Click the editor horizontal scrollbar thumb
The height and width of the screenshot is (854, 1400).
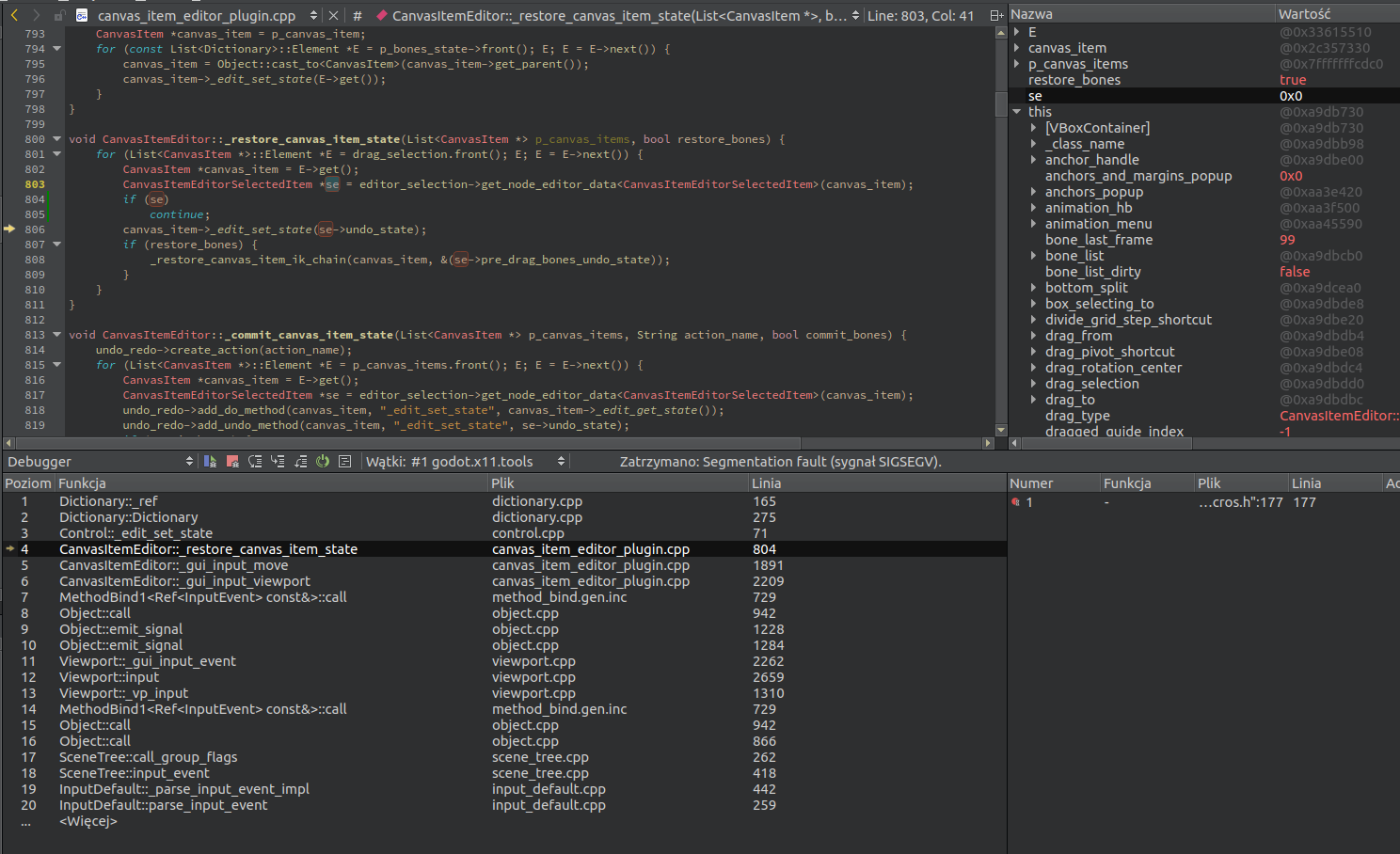click(x=407, y=442)
